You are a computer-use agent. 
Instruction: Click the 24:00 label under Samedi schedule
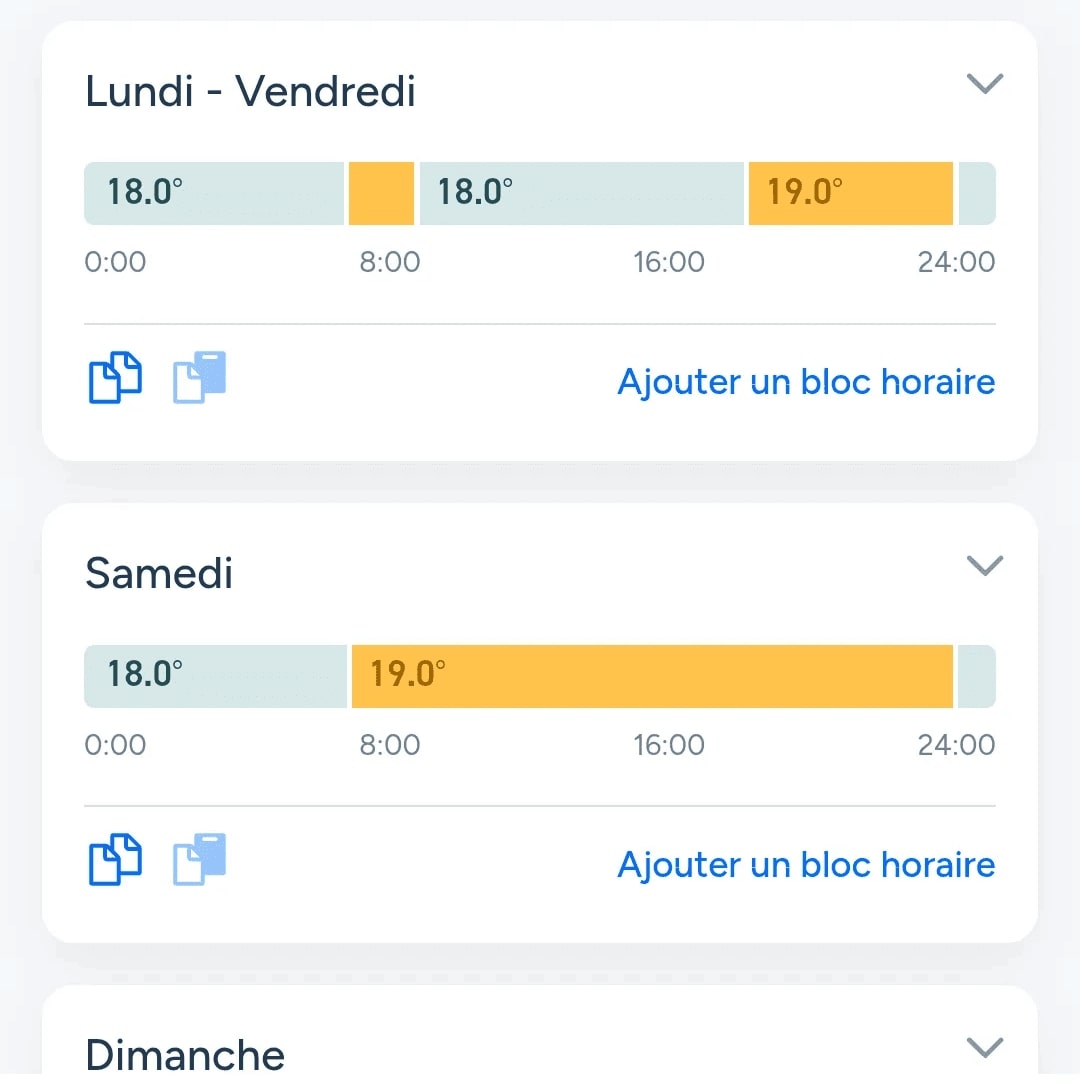pyautogui.click(x=957, y=744)
